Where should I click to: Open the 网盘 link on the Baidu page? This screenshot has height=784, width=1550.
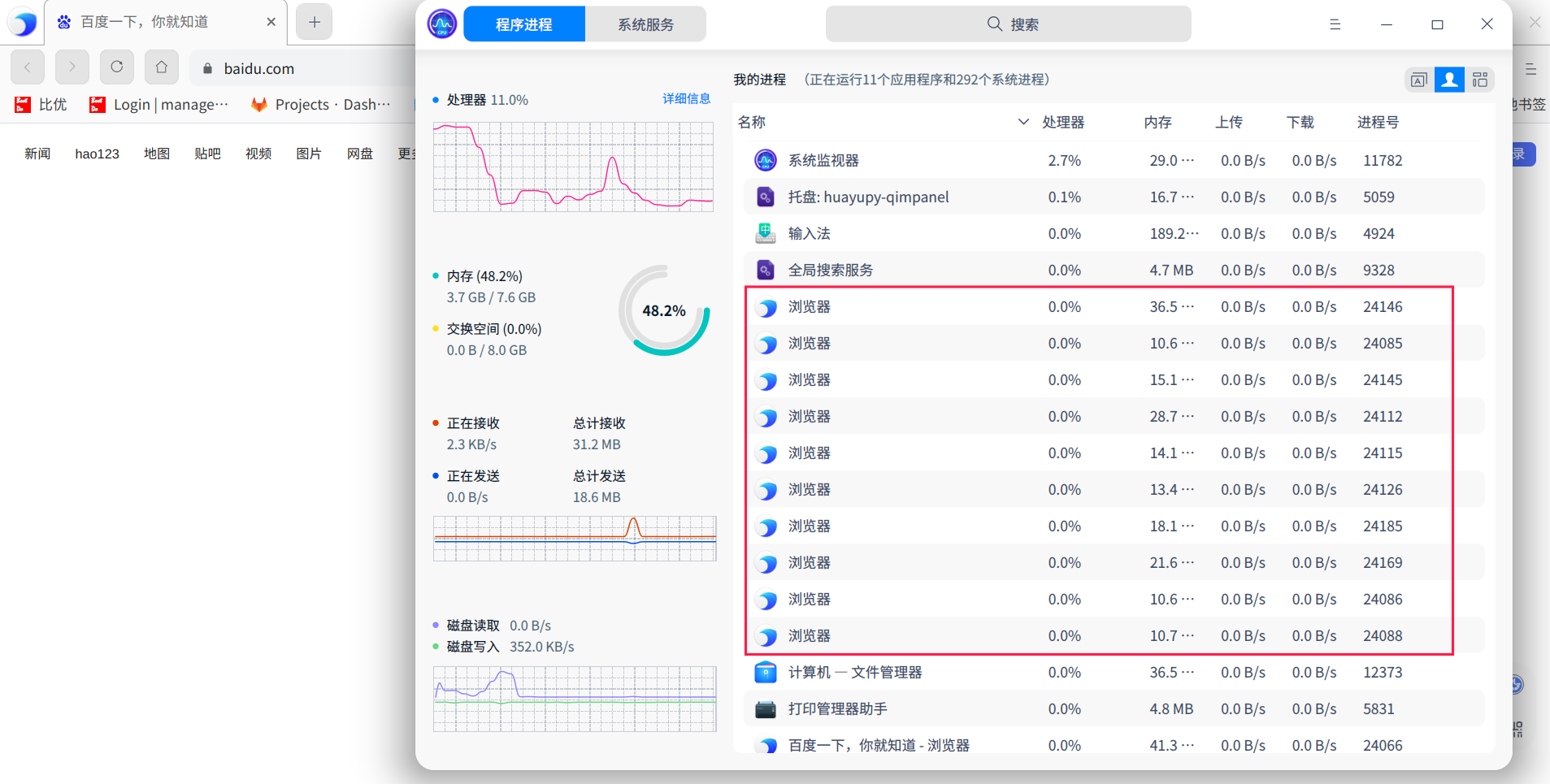360,154
